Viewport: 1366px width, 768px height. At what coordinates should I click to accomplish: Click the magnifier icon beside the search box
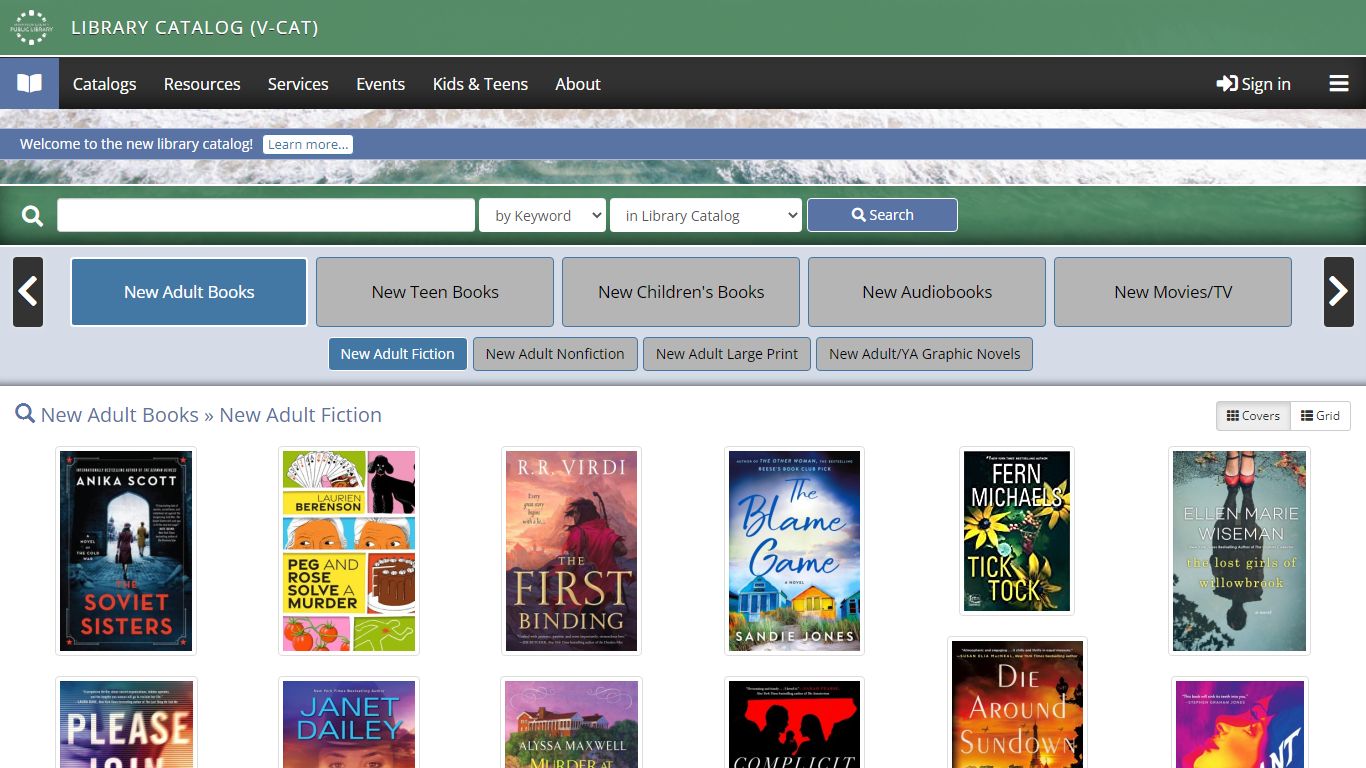click(x=33, y=216)
